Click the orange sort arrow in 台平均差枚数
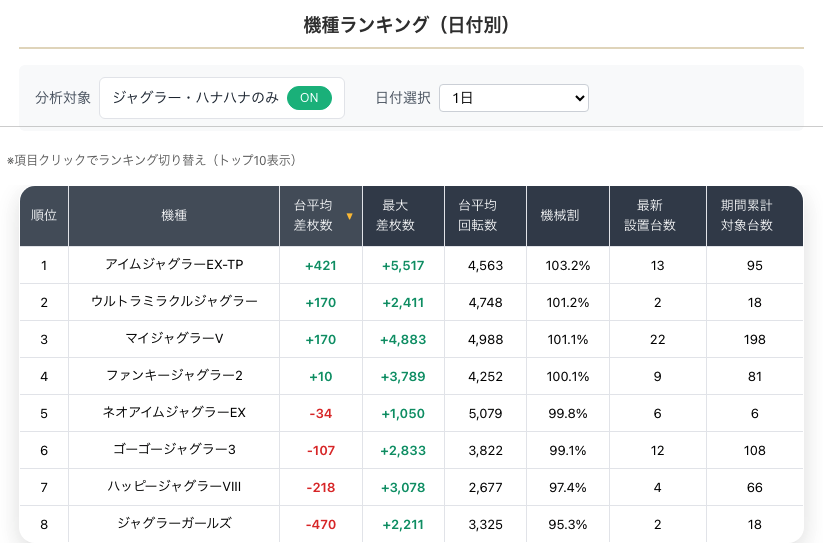Screen dimensions: 823x558 pos(349,216)
